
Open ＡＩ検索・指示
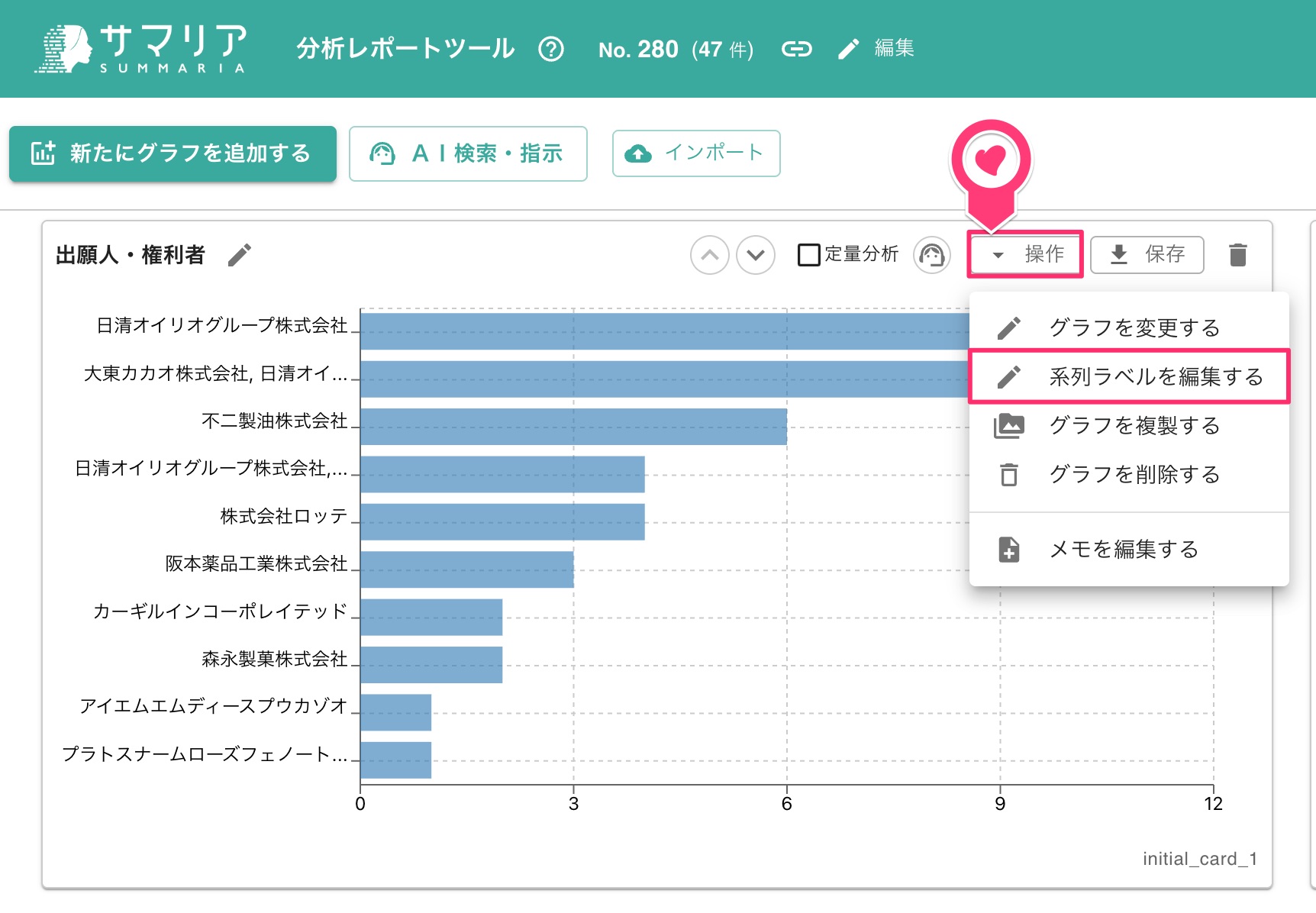point(468,153)
